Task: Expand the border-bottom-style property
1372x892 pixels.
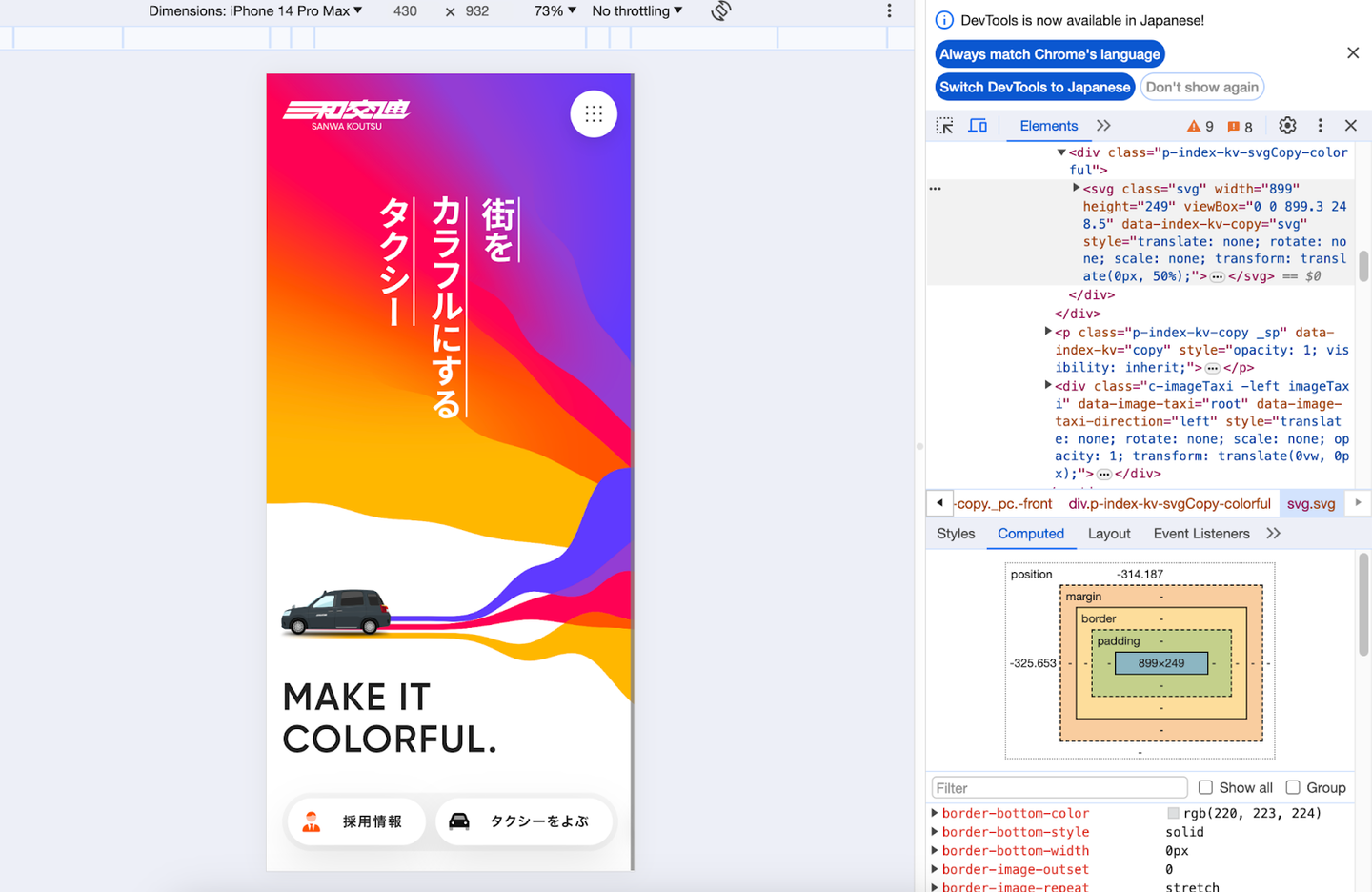Action: tap(935, 832)
